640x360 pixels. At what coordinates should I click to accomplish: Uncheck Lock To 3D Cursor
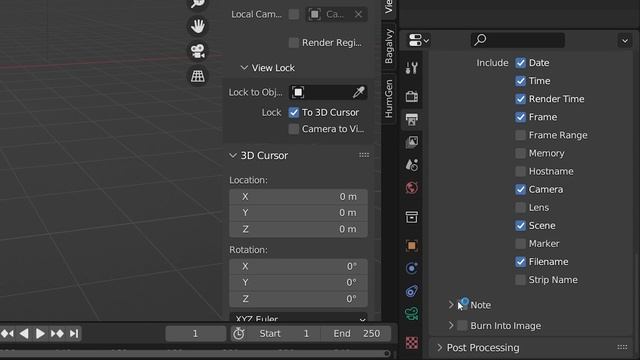point(293,112)
